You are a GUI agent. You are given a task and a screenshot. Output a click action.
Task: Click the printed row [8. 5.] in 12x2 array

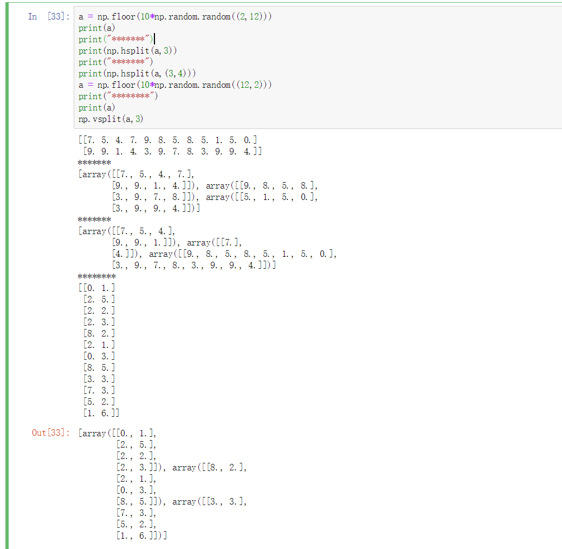pyautogui.click(x=99, y=368)
